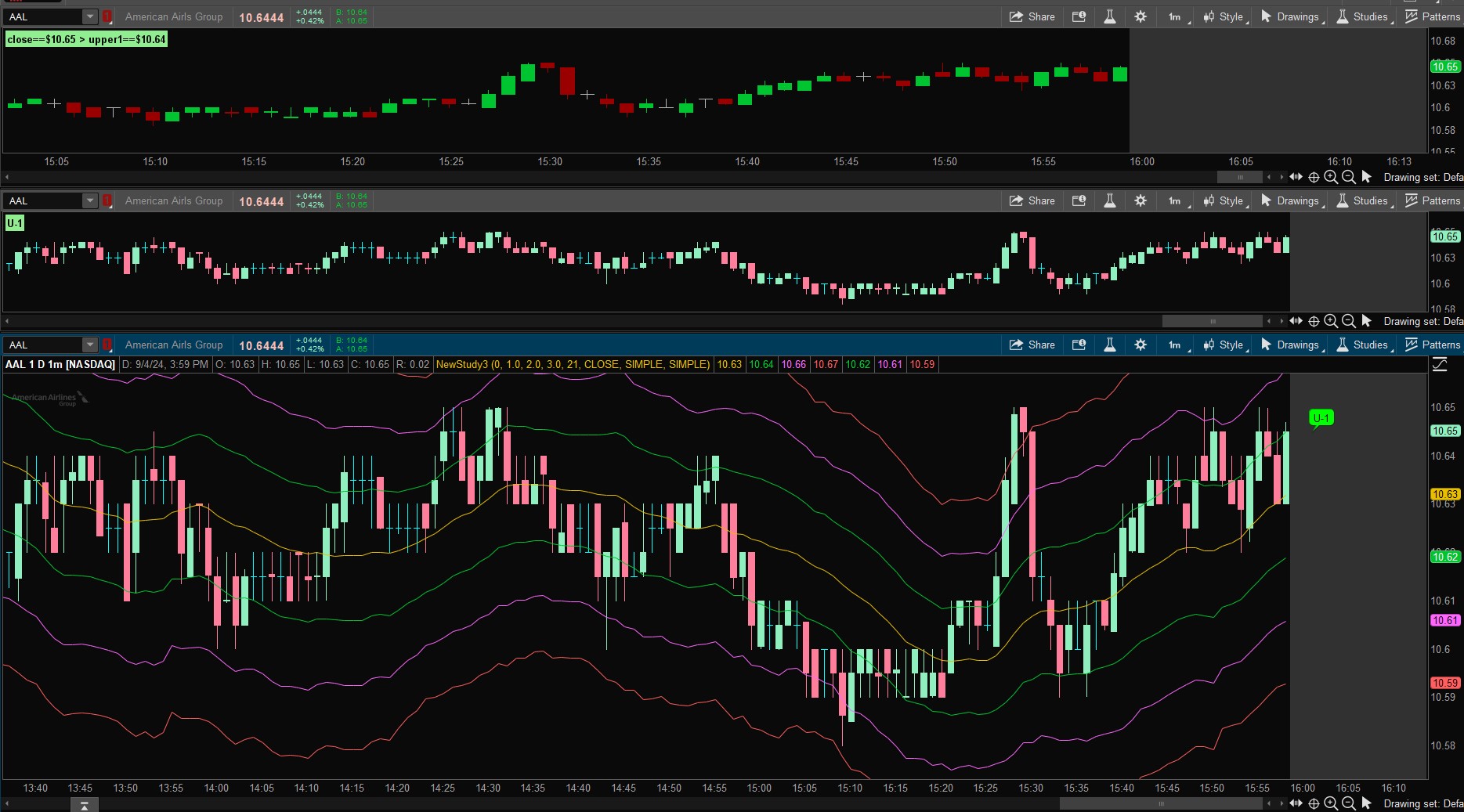Open quick quote icon in middle chart toolbar
The image size is (1464, 812).
1079,200
